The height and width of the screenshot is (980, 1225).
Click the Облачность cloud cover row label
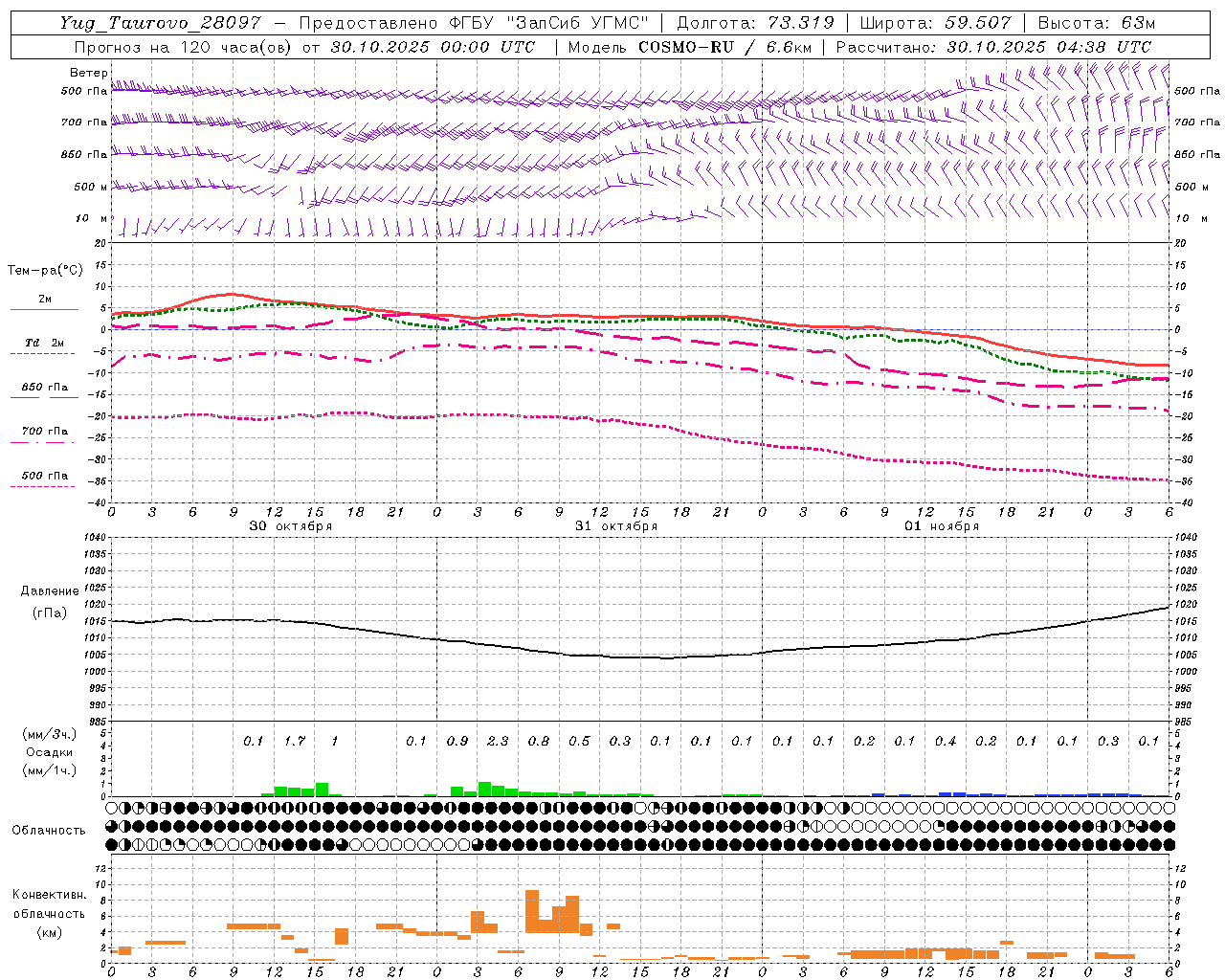[x=48, y=830]
